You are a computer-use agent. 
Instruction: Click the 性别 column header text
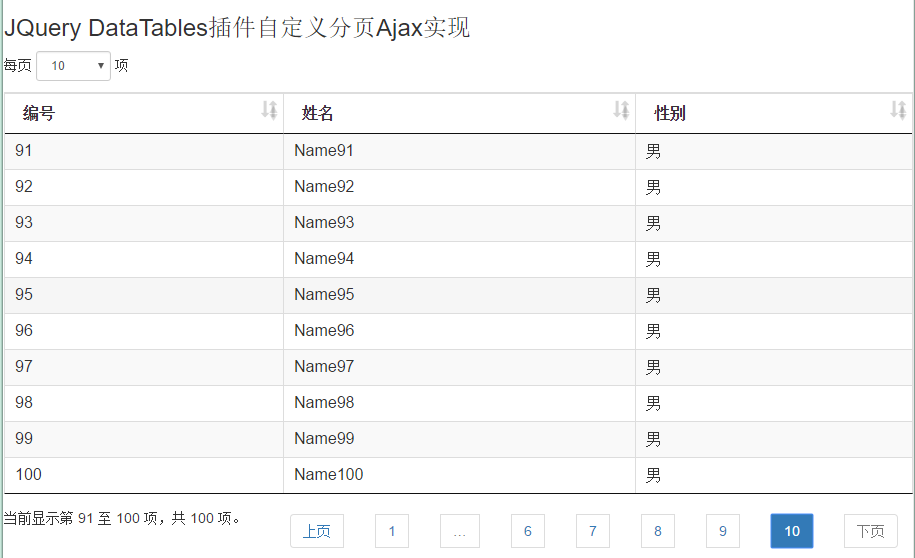[x=670, y=114]
